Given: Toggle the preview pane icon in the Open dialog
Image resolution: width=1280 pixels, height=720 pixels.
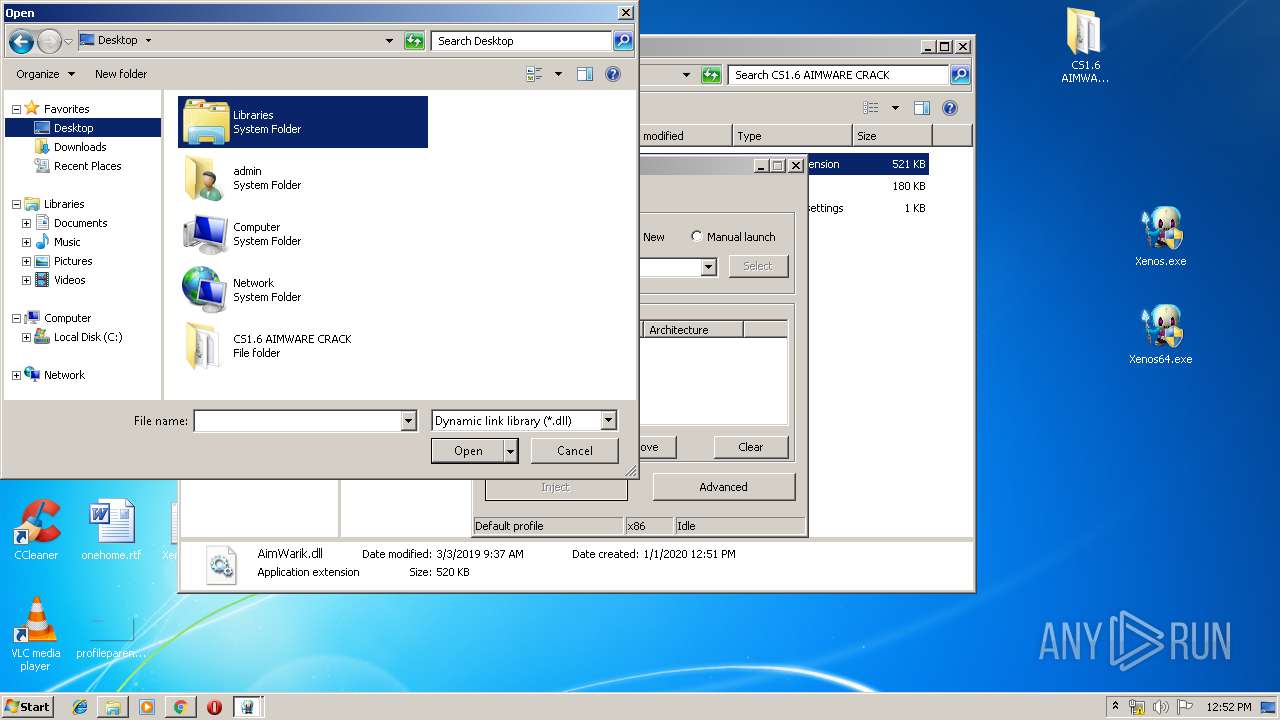Looking at the screenshot, I should [585, 74].
